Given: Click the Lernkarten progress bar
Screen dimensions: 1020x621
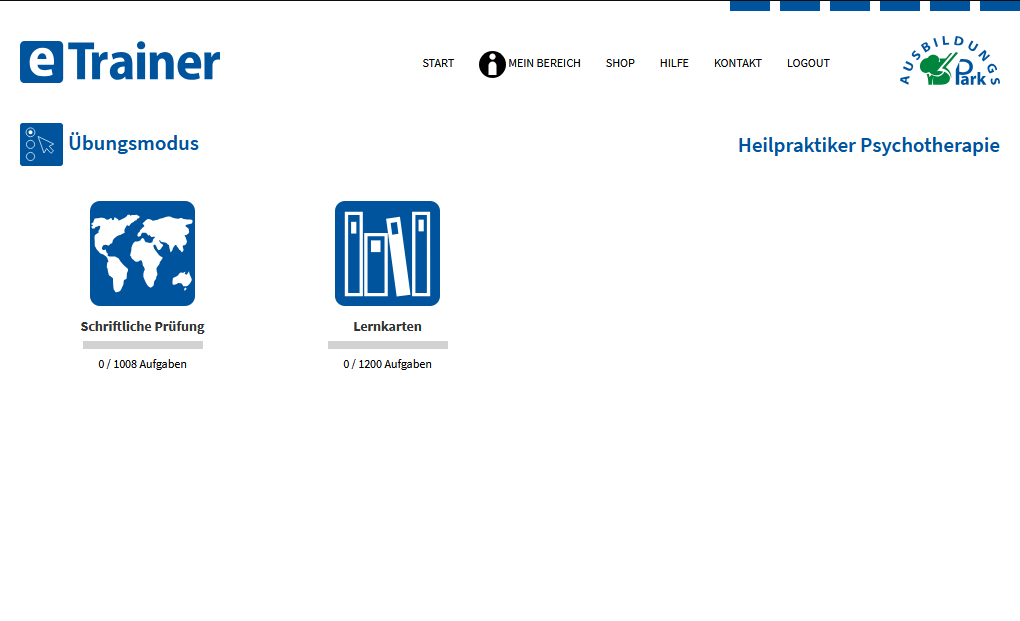Looking at the screenshot, I should (387, 345).
